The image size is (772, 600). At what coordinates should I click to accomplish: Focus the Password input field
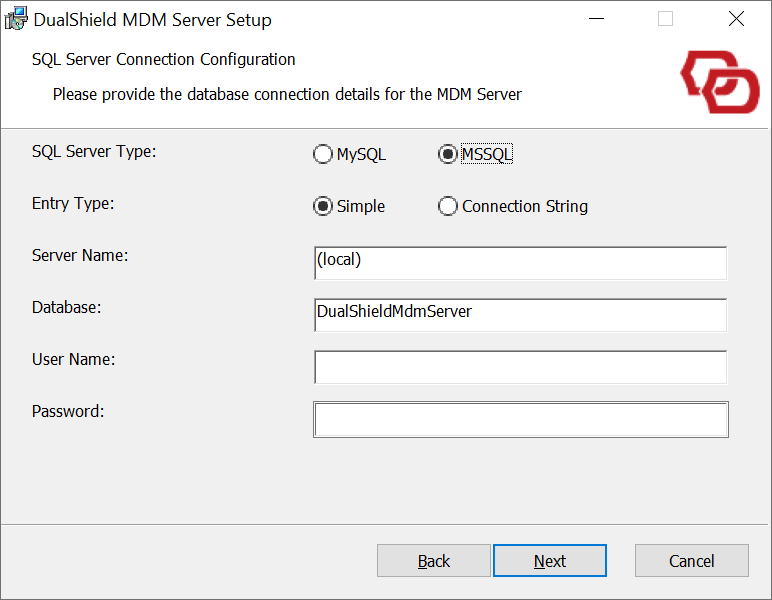click(x=520, y=420)
